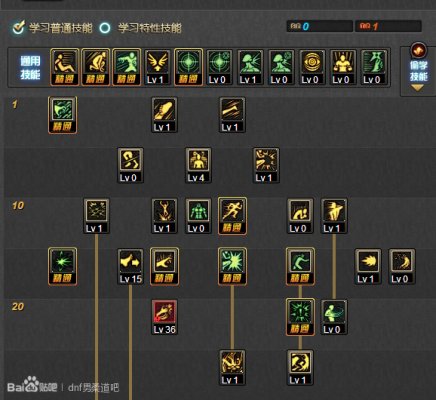Click the Lv 15 arrow skill icon
The width and height of the screenshot is (436, 400).
pos(130,266)
